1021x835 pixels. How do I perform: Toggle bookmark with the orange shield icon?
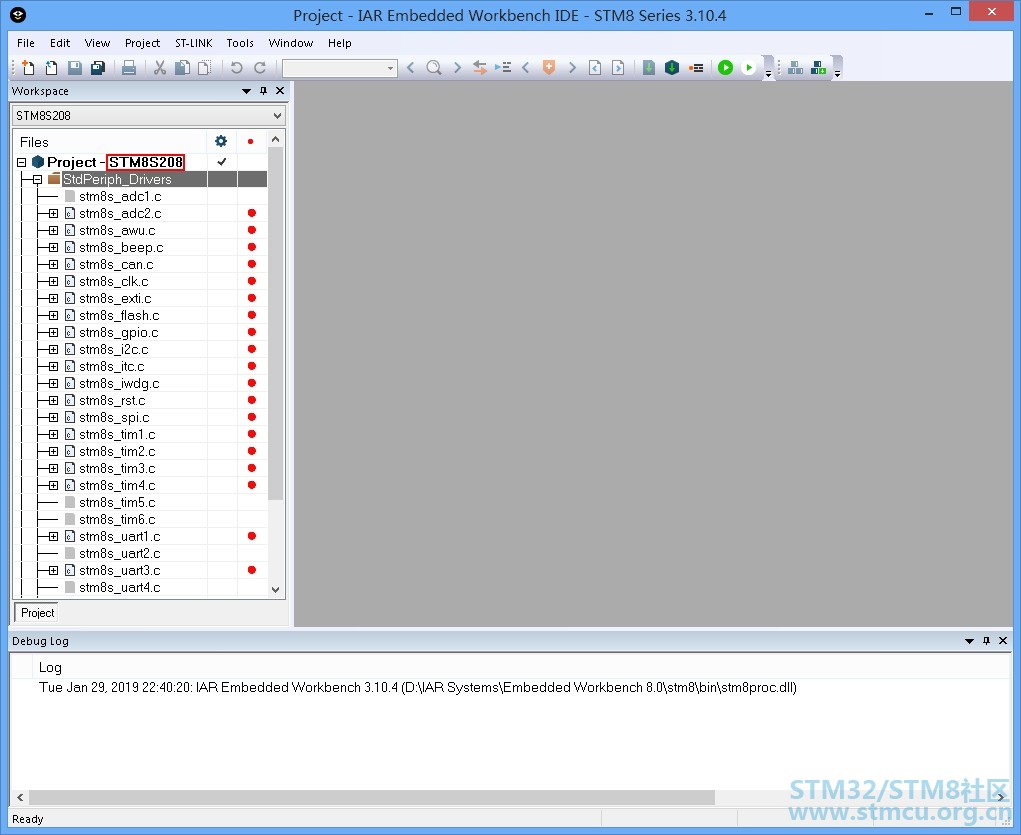click(x=549, y=67)
